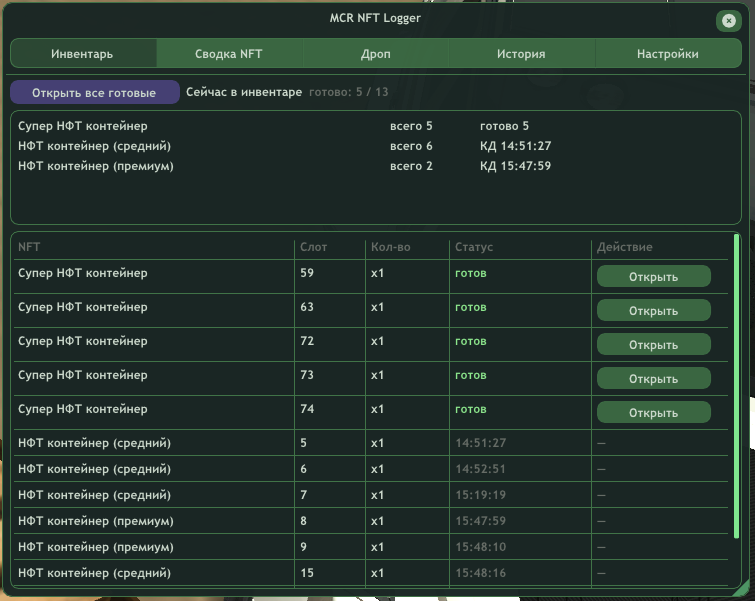
Task: Open the container in slot 74
Action: point(653,413)
